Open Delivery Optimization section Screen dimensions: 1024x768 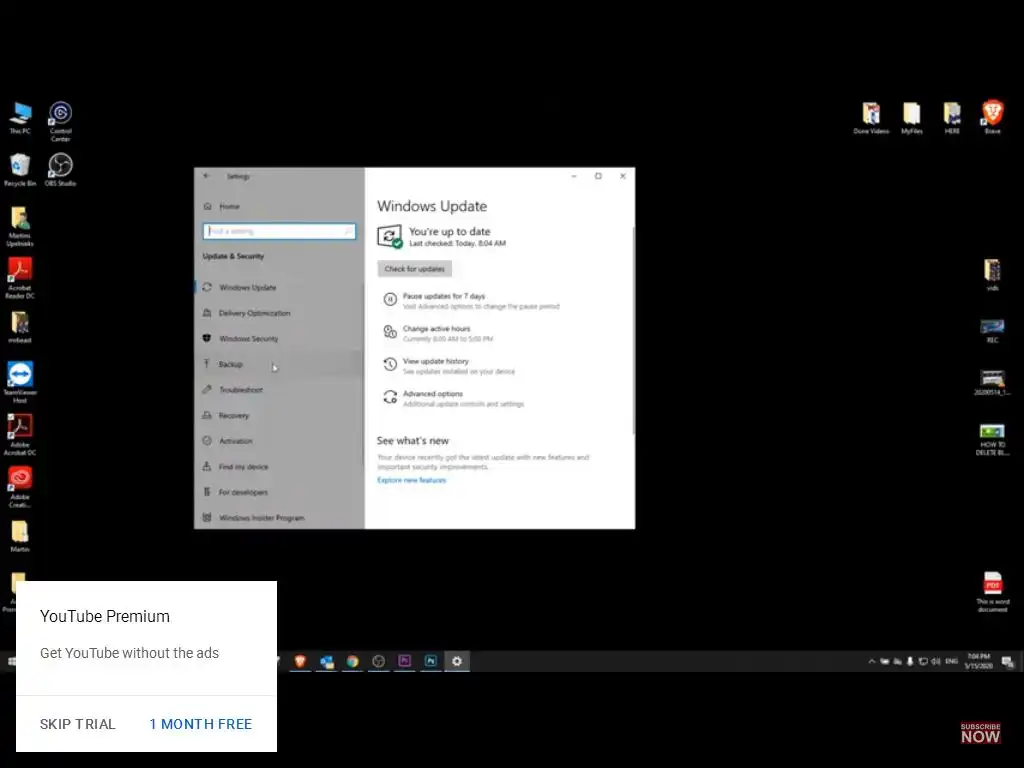pyautogui.click(x=279, y=313)
